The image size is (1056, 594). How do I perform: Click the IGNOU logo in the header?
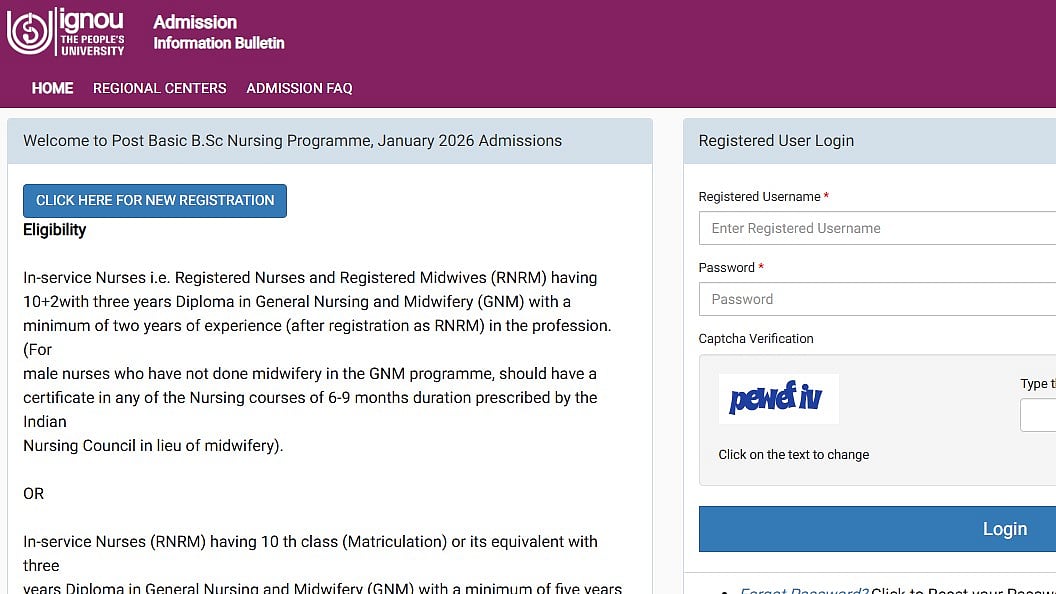pos(66,32)
